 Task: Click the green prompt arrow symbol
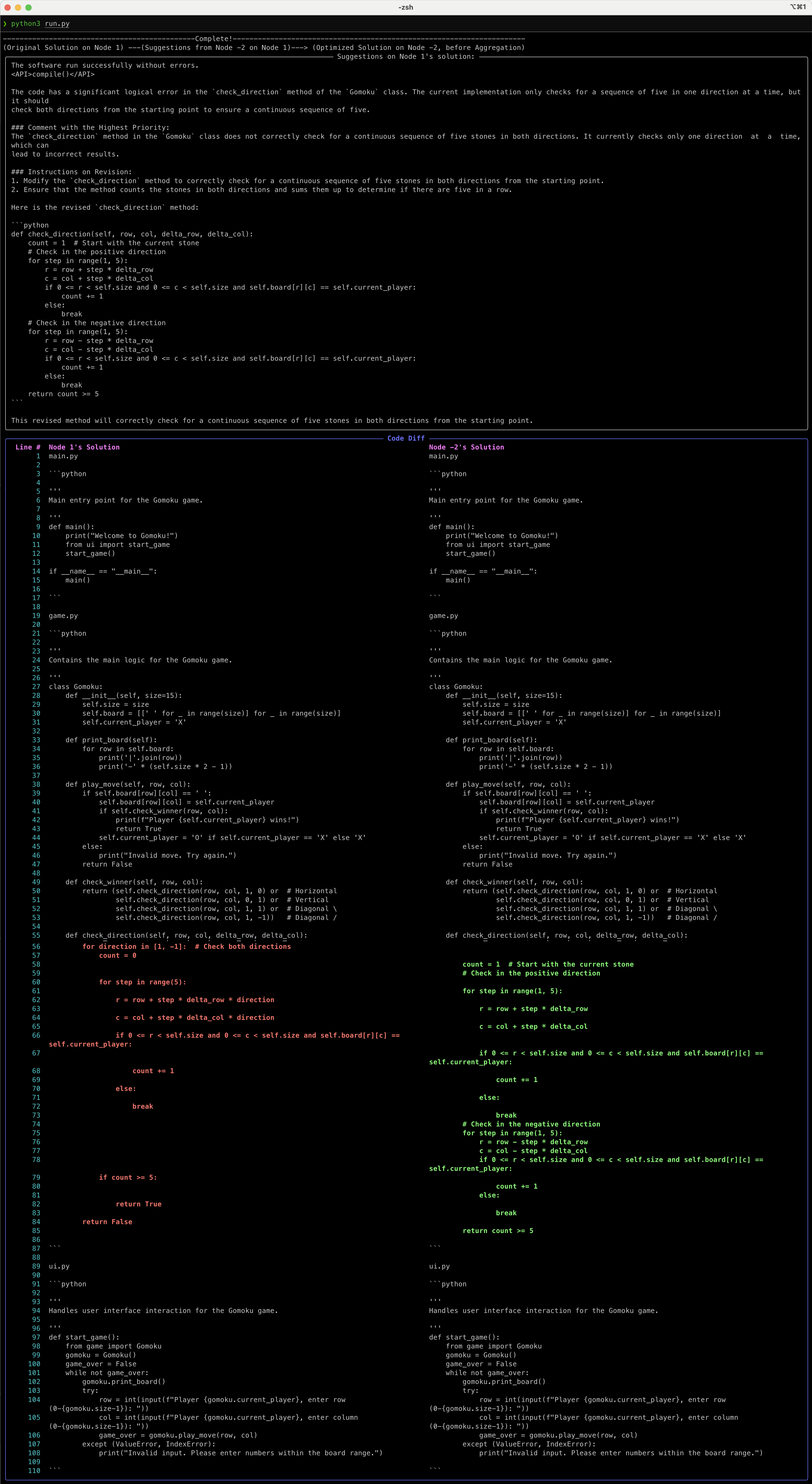click(5, 24)
